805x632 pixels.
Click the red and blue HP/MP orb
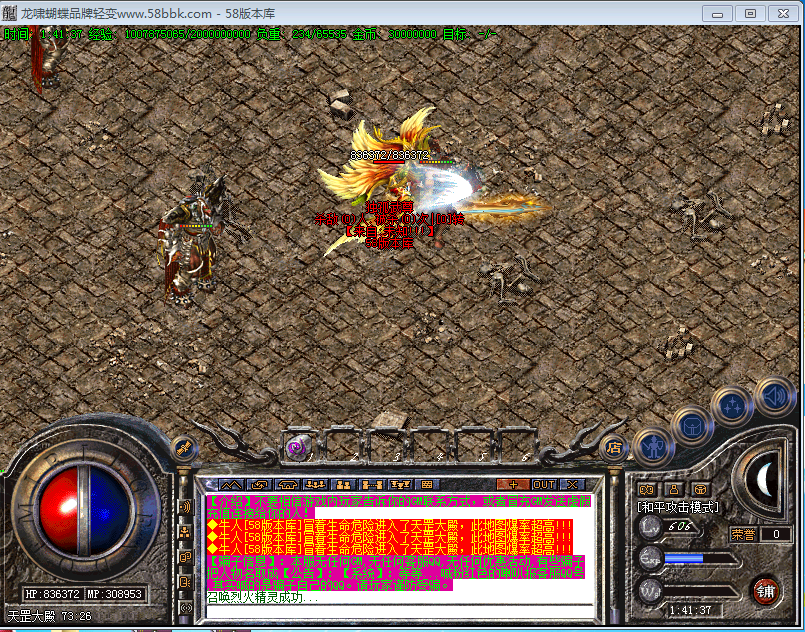pyautogui.click(x=85, y=509)
